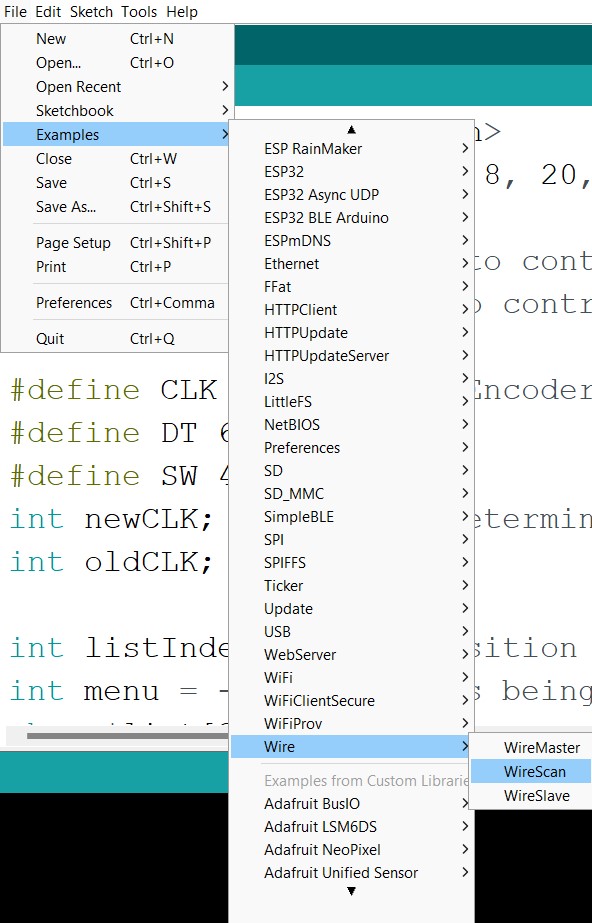The width and height of the screenshot is (592, 923).
Task: Open Preferences library examples submenu
Action: tap(351, 448)
